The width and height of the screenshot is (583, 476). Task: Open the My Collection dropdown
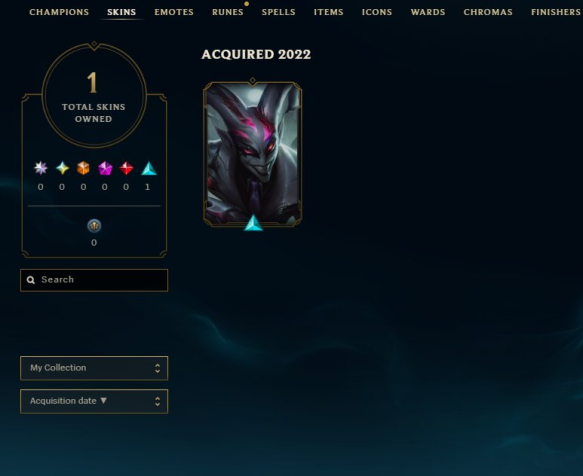tap(94, 368)
